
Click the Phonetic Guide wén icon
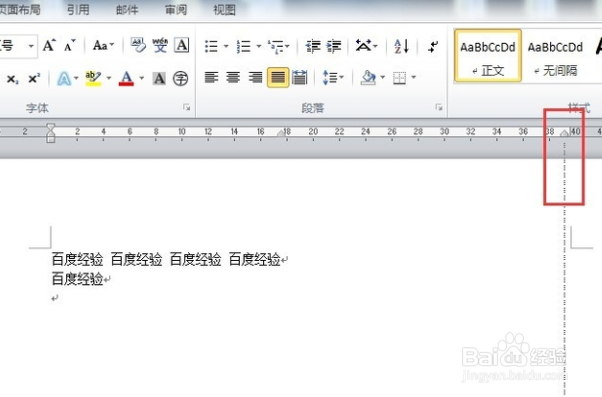[160, 45]
